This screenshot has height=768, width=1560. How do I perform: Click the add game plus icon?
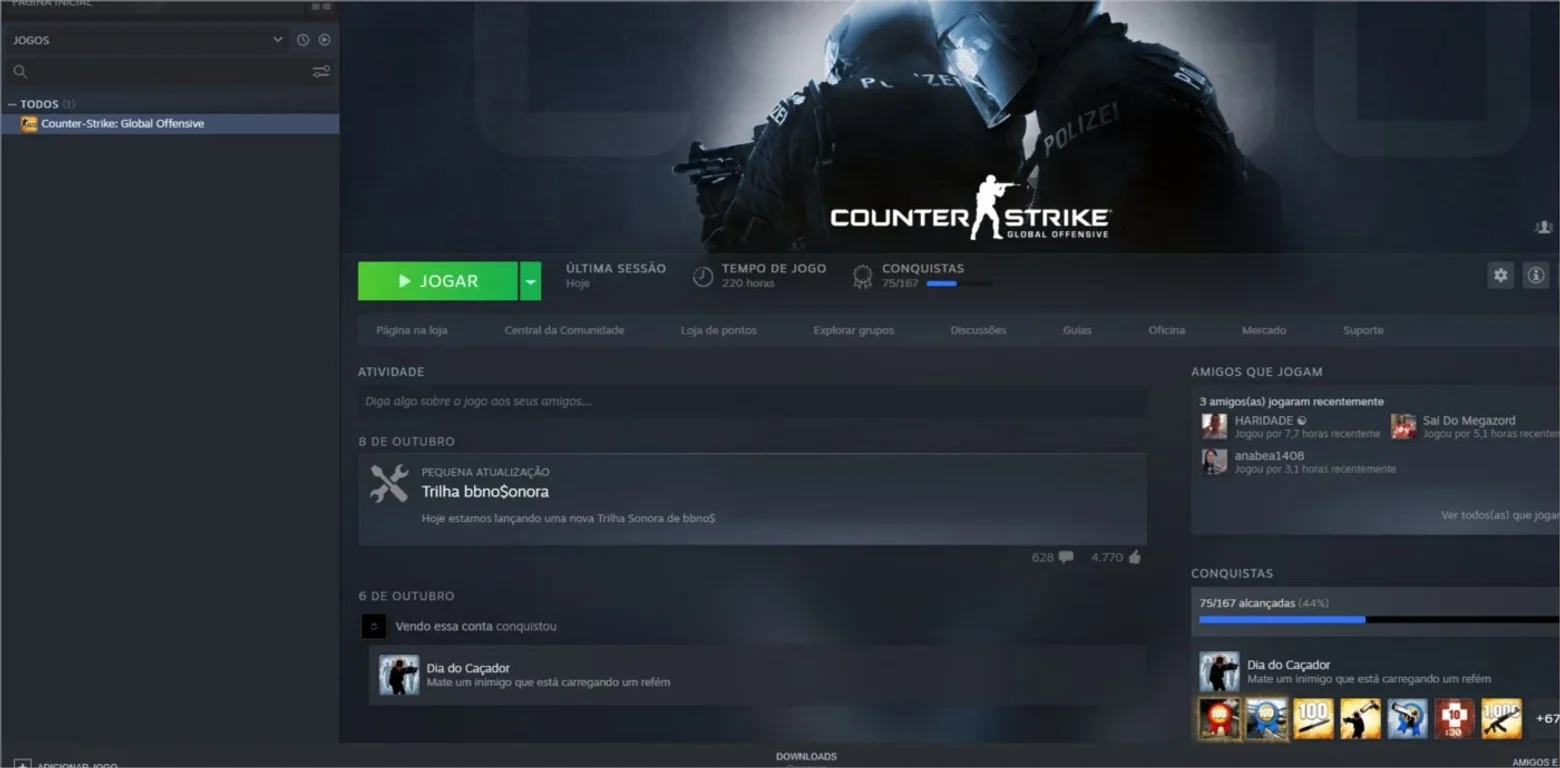coord(22,764)
